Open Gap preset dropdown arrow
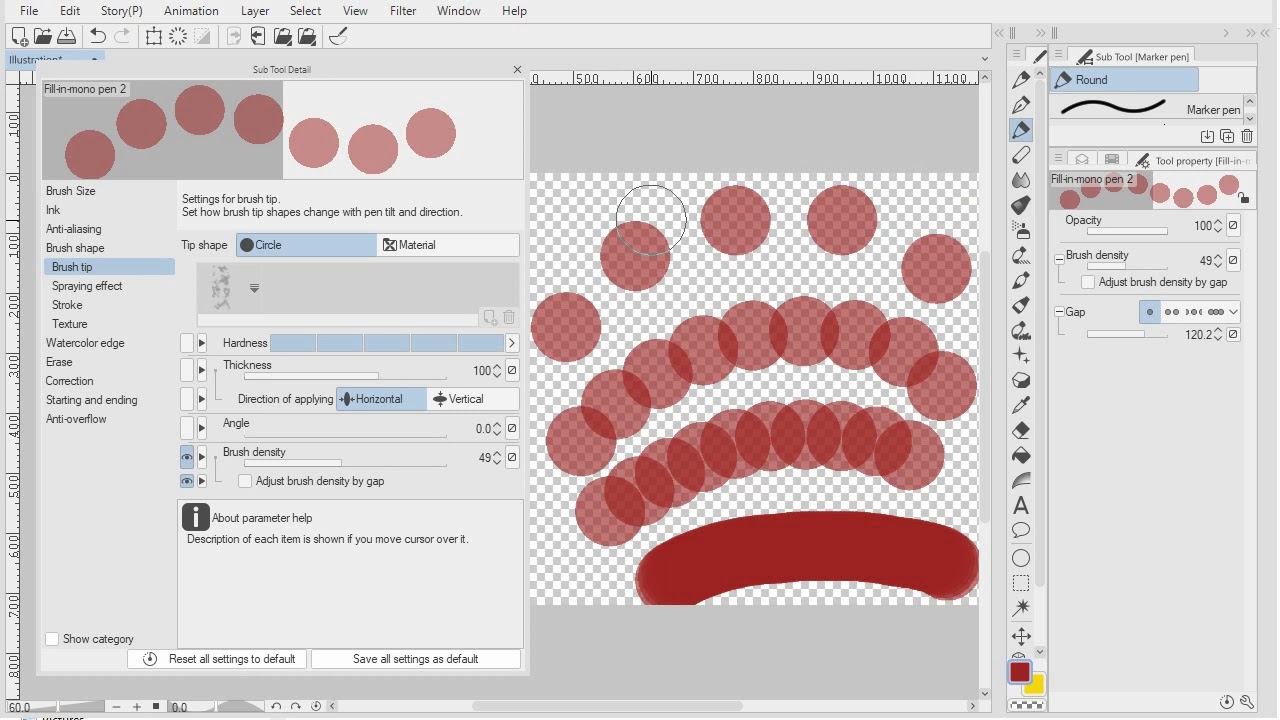Image resolution: width=1280 pixels, height=720 pixels. tap(1233, 312)
